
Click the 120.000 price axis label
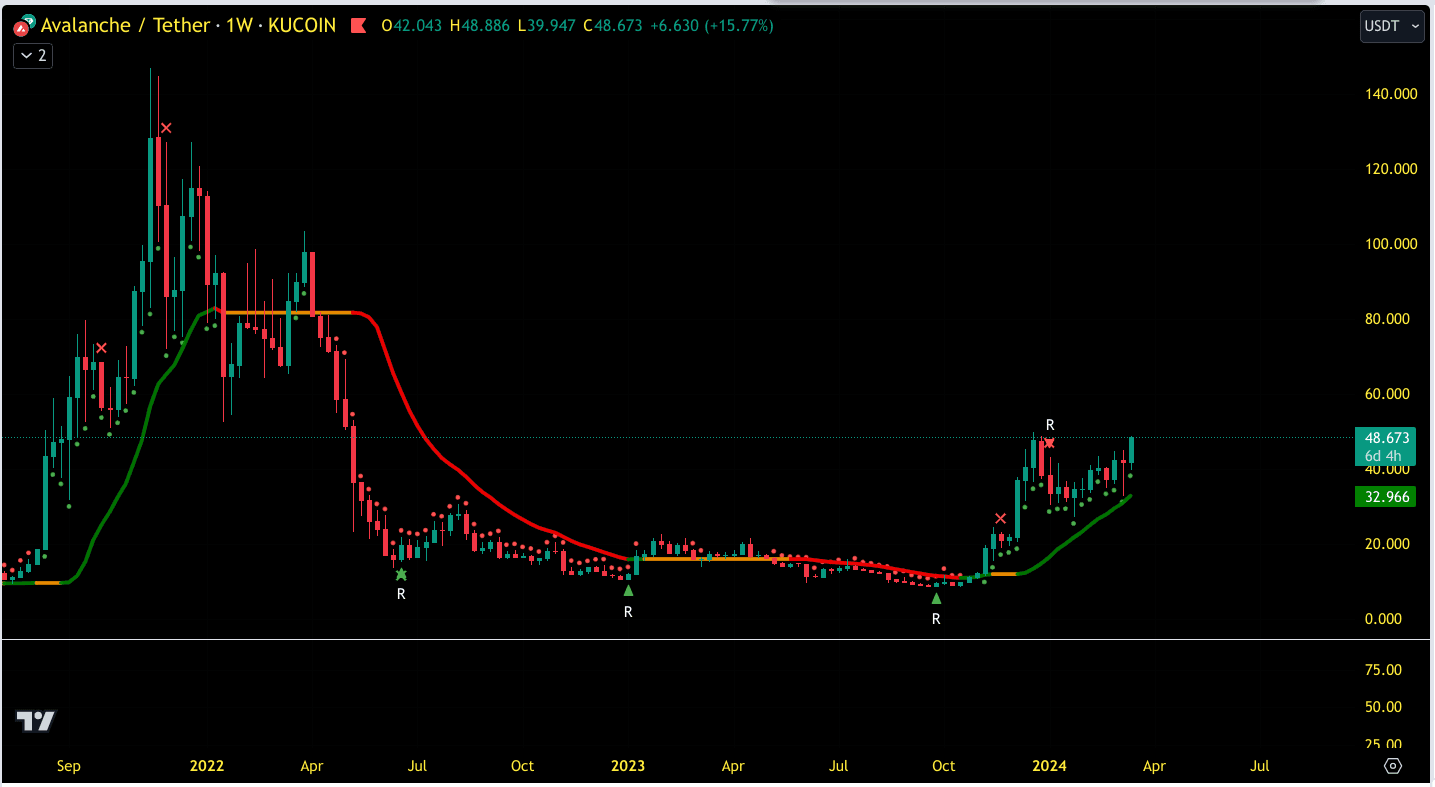(x=1391, y=169)
